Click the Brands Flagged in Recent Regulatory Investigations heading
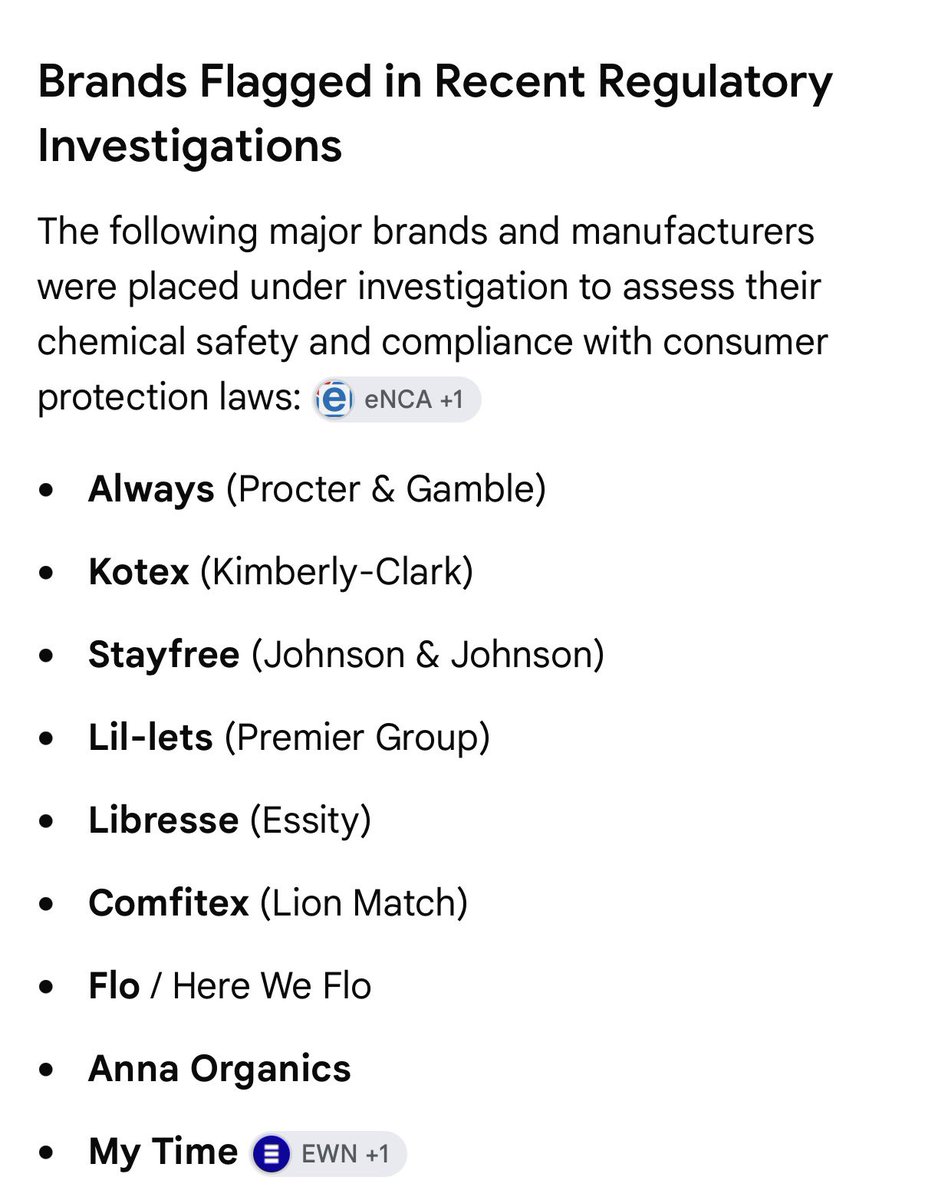This screenshot has height=1200, width=925. (435, 114)
